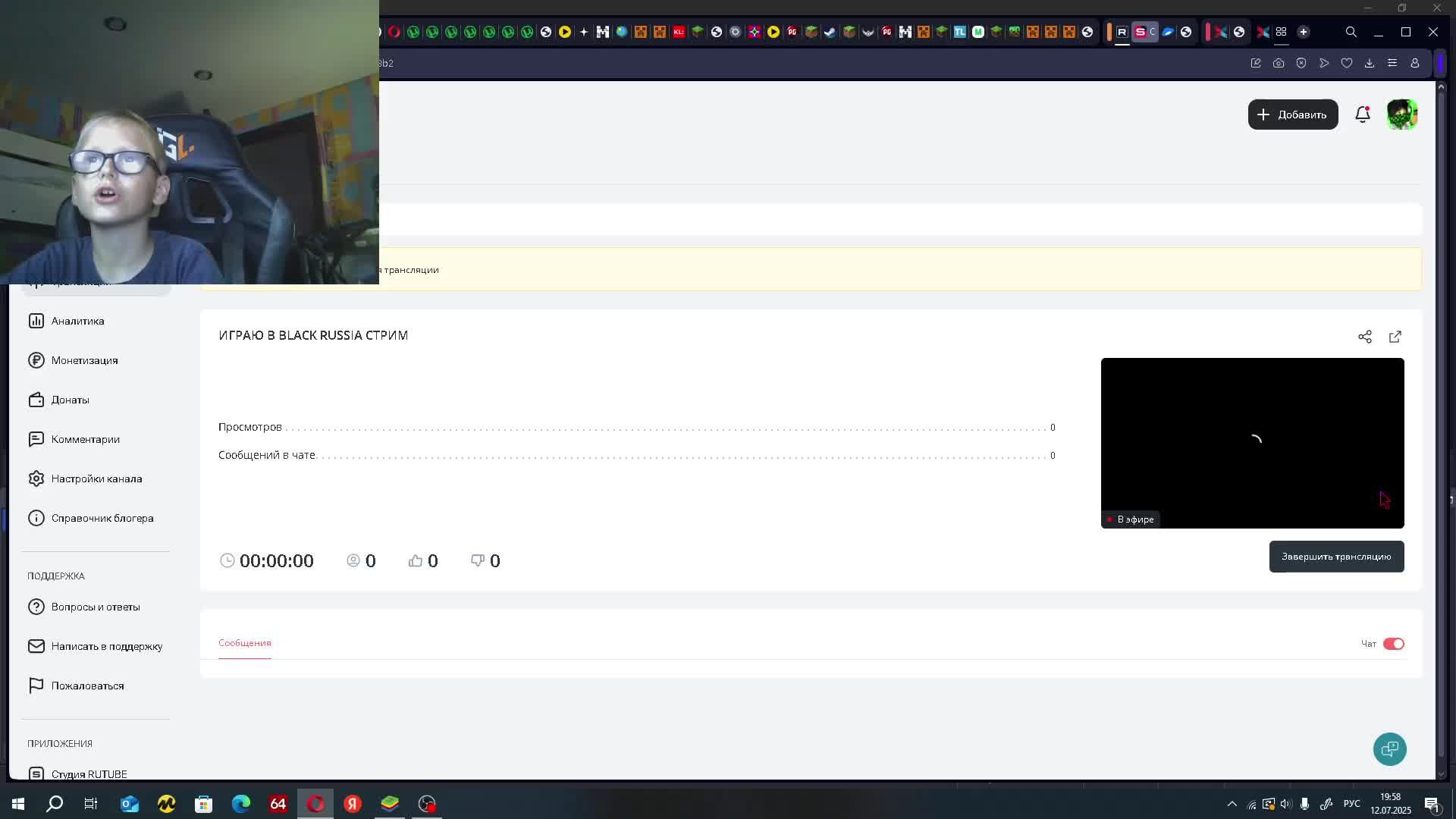
Task: Select the Сообщения tab
Action: point(244,643)
